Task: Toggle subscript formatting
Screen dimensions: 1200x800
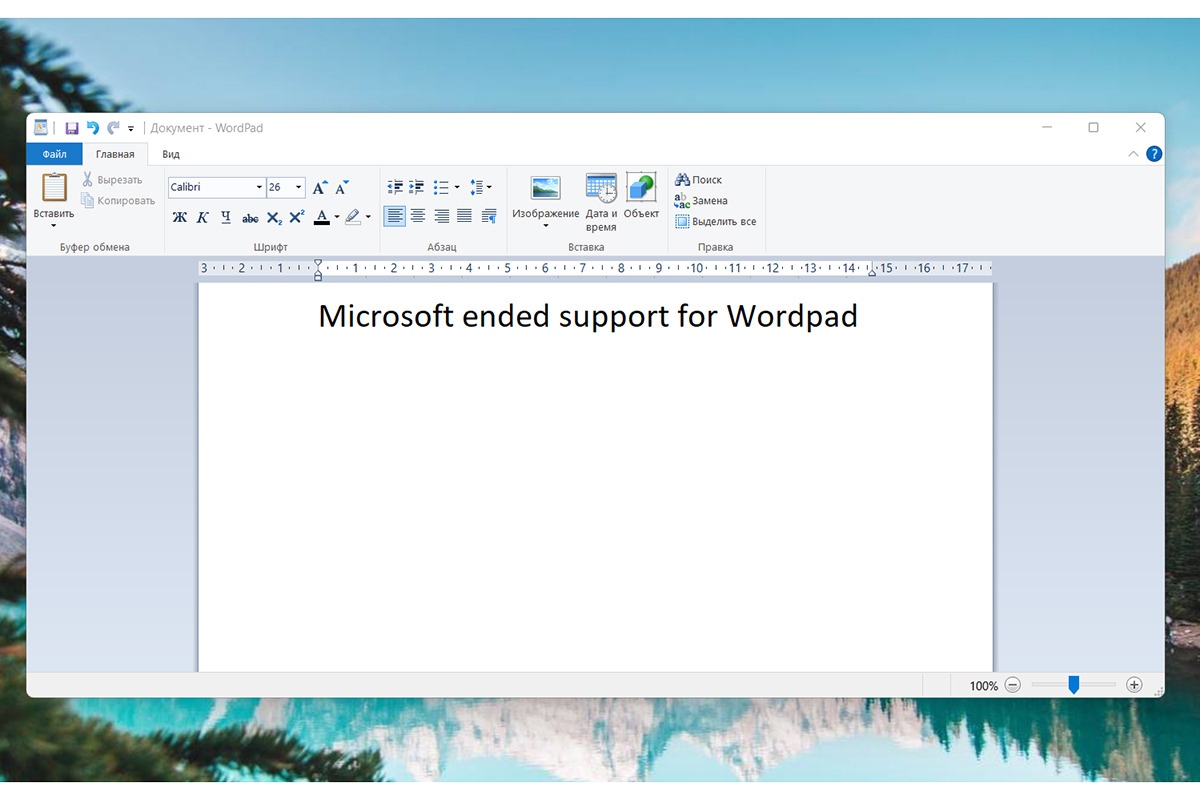Action: (x=274, y=217)
